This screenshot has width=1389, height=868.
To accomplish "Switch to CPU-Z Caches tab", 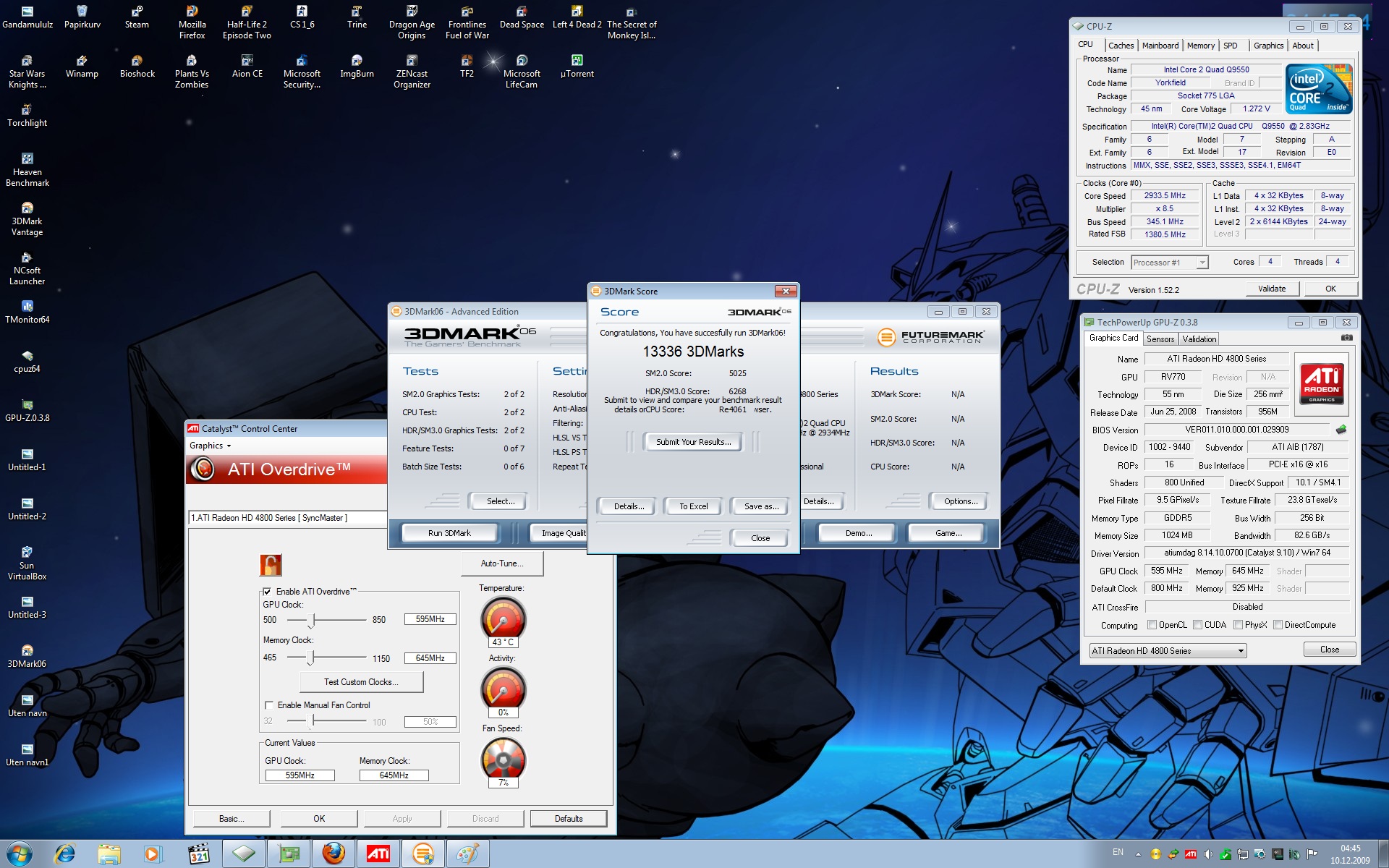I will (x=1121, y=46).
